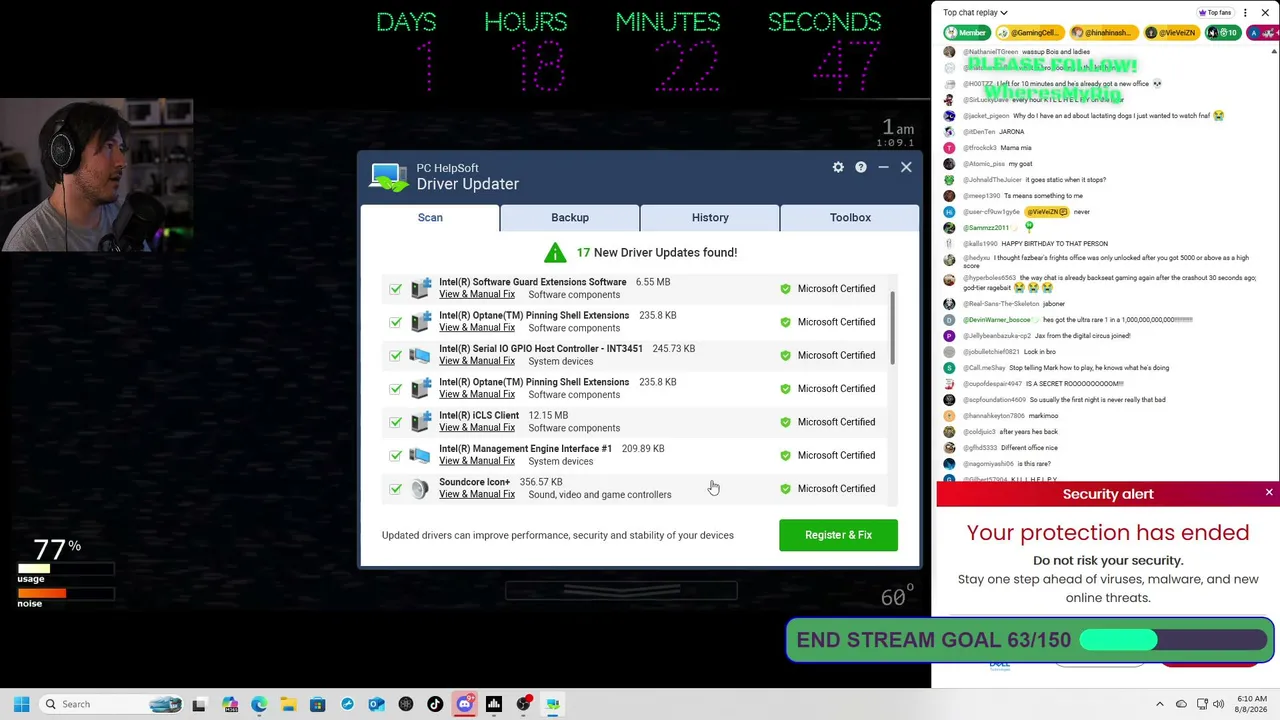The image size is (1280, 720).
Task: Open the Toolbox tab
Action: click(850, 217)
